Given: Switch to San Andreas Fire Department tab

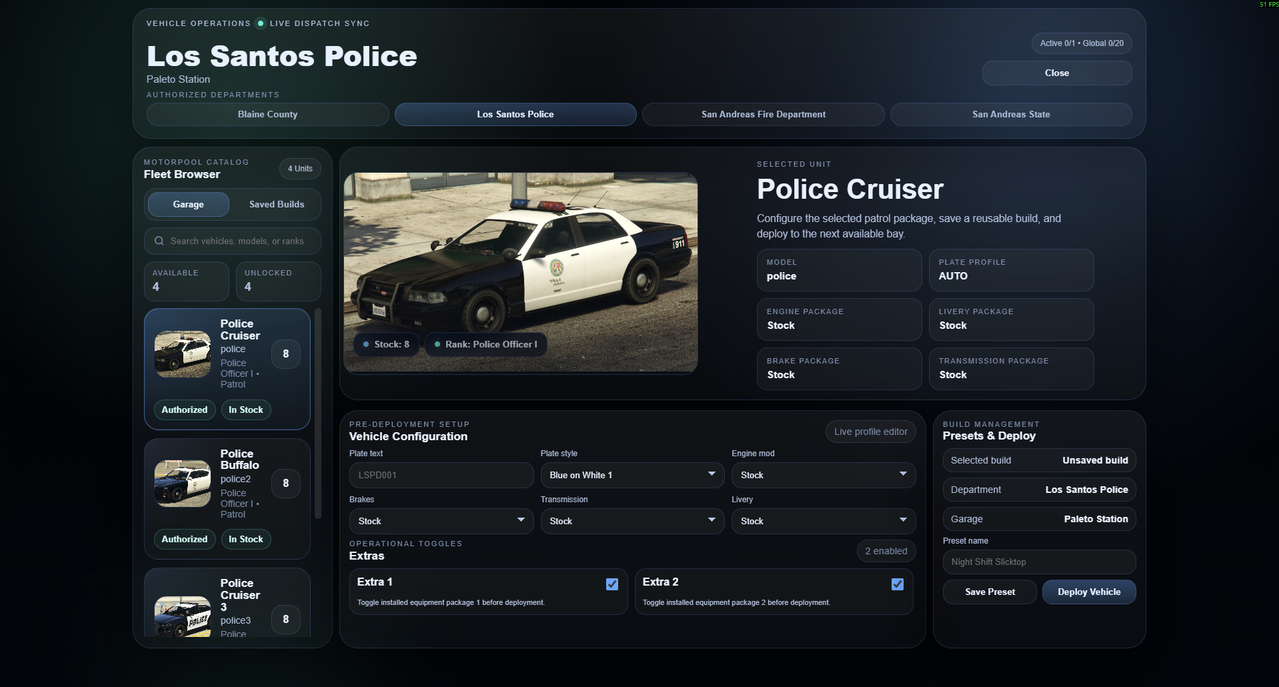Looking at the screenshot, I should (x=763, y=114).
